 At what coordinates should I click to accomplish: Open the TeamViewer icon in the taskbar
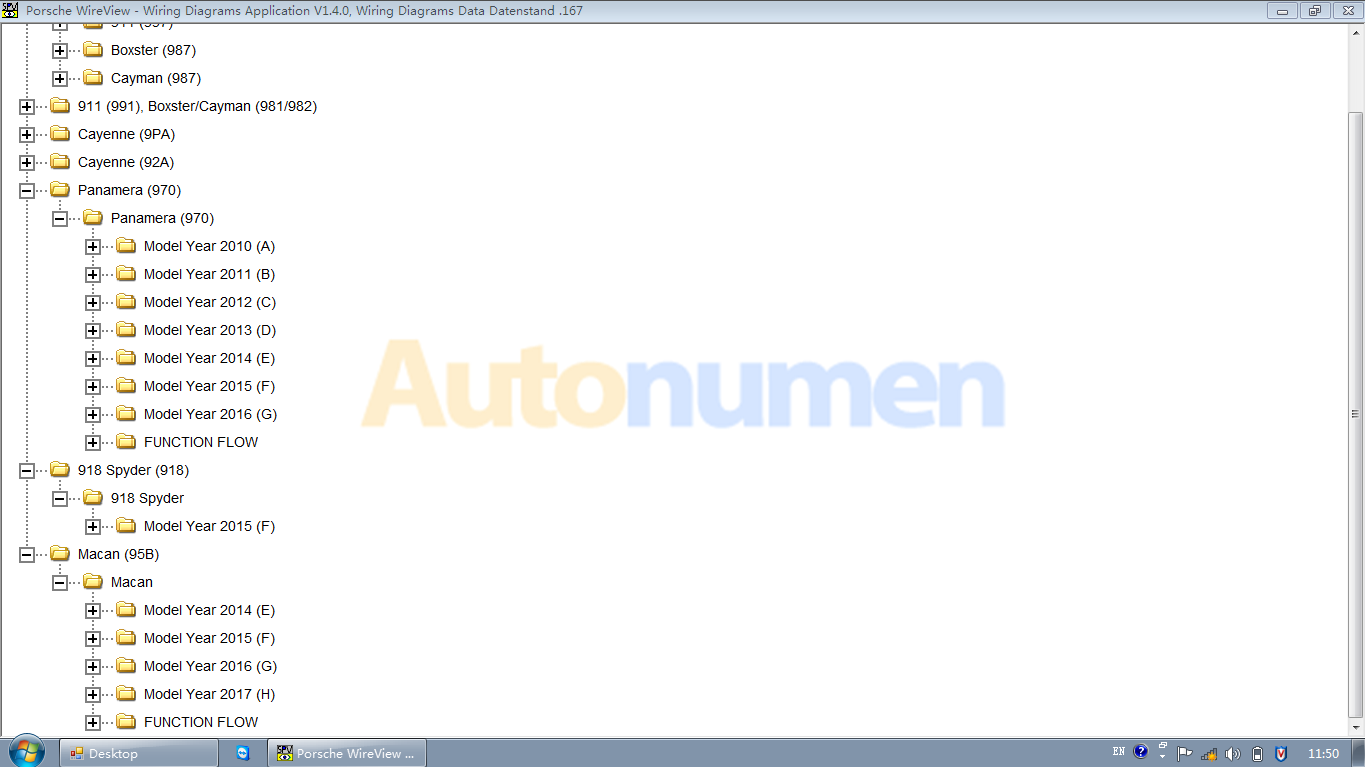tap(243, 753)
